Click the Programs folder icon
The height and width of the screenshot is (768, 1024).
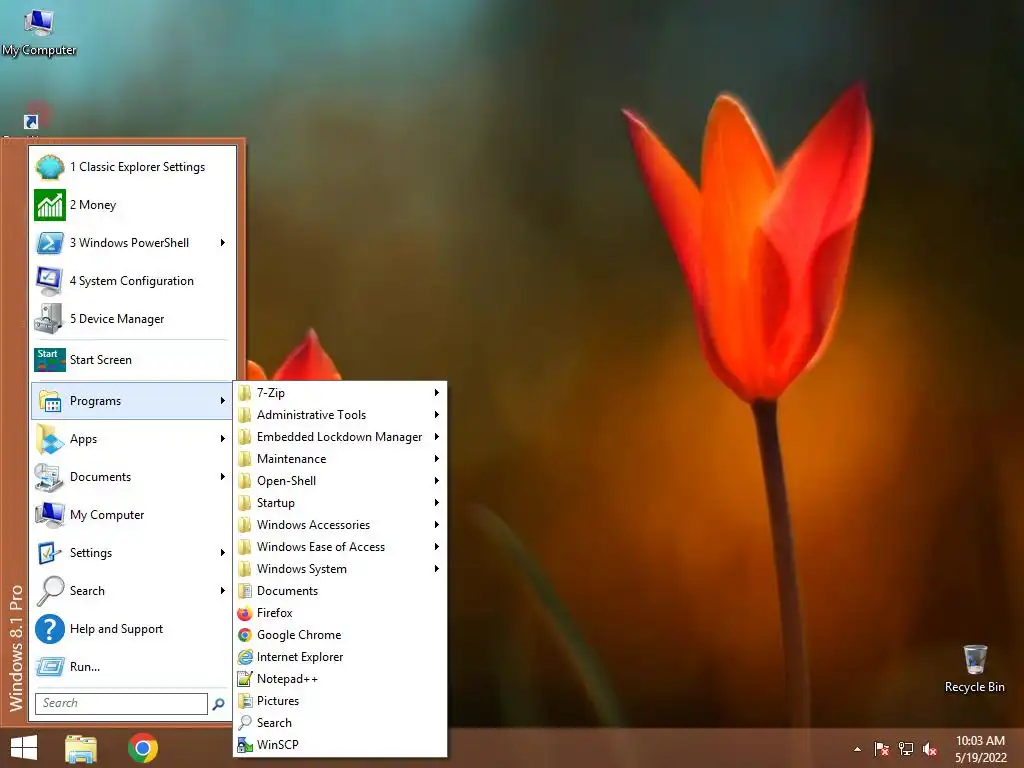(50, 401)
